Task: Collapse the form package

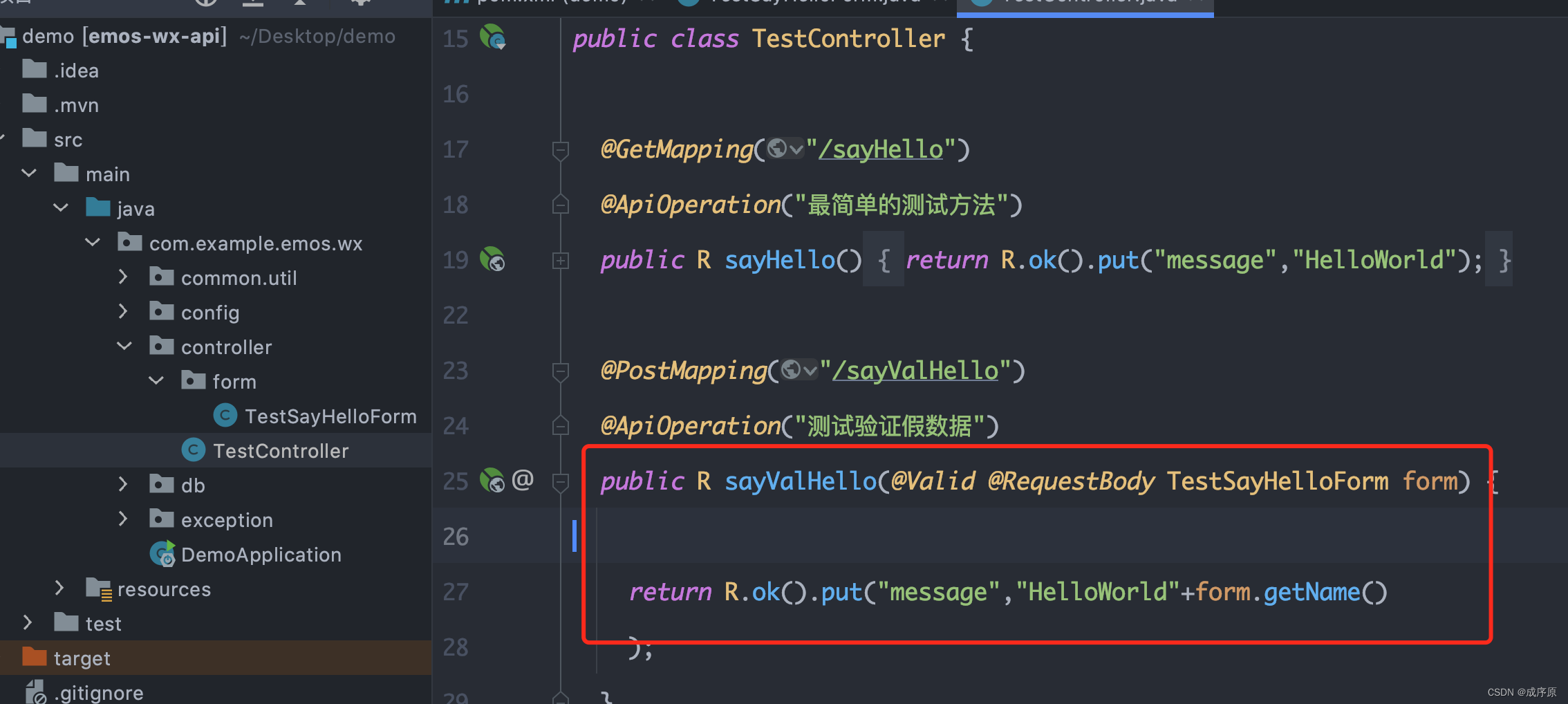Action: tap(156, 380)
